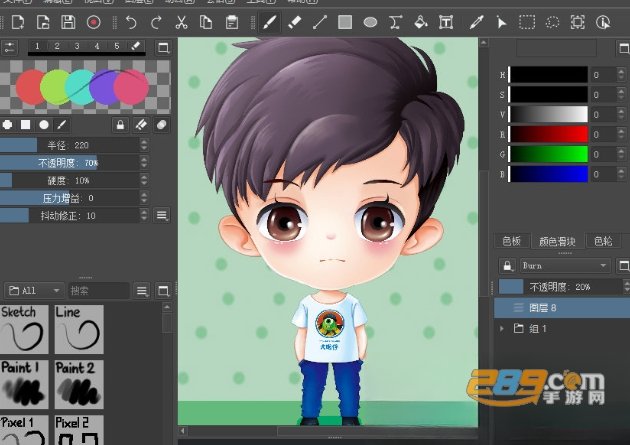Pick the eyedropper color picker tool
The height and width of the screenshot is (445, 630).
pos(477,22)
